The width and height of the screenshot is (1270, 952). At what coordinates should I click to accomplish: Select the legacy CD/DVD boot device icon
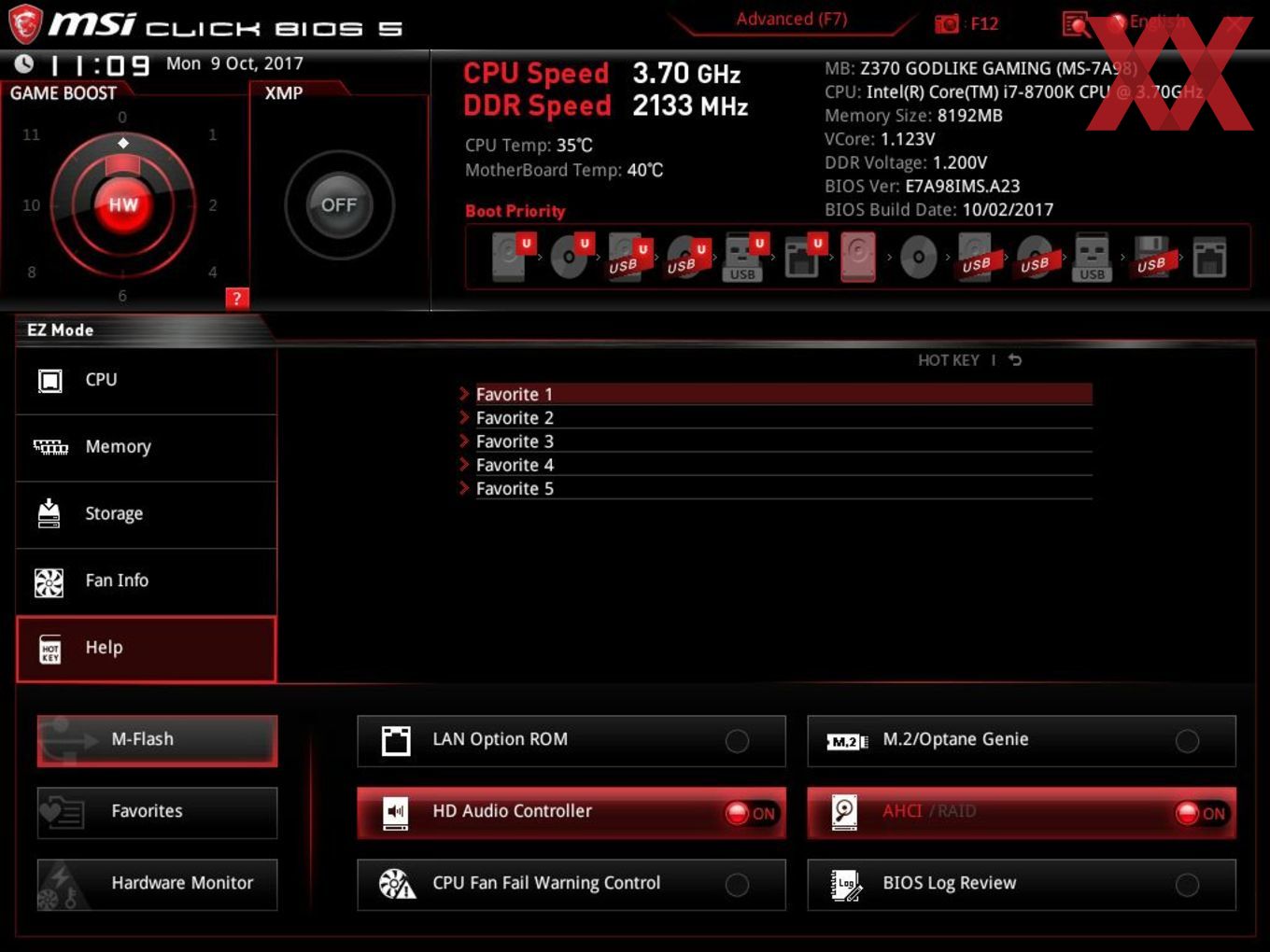tap(918, 257)
